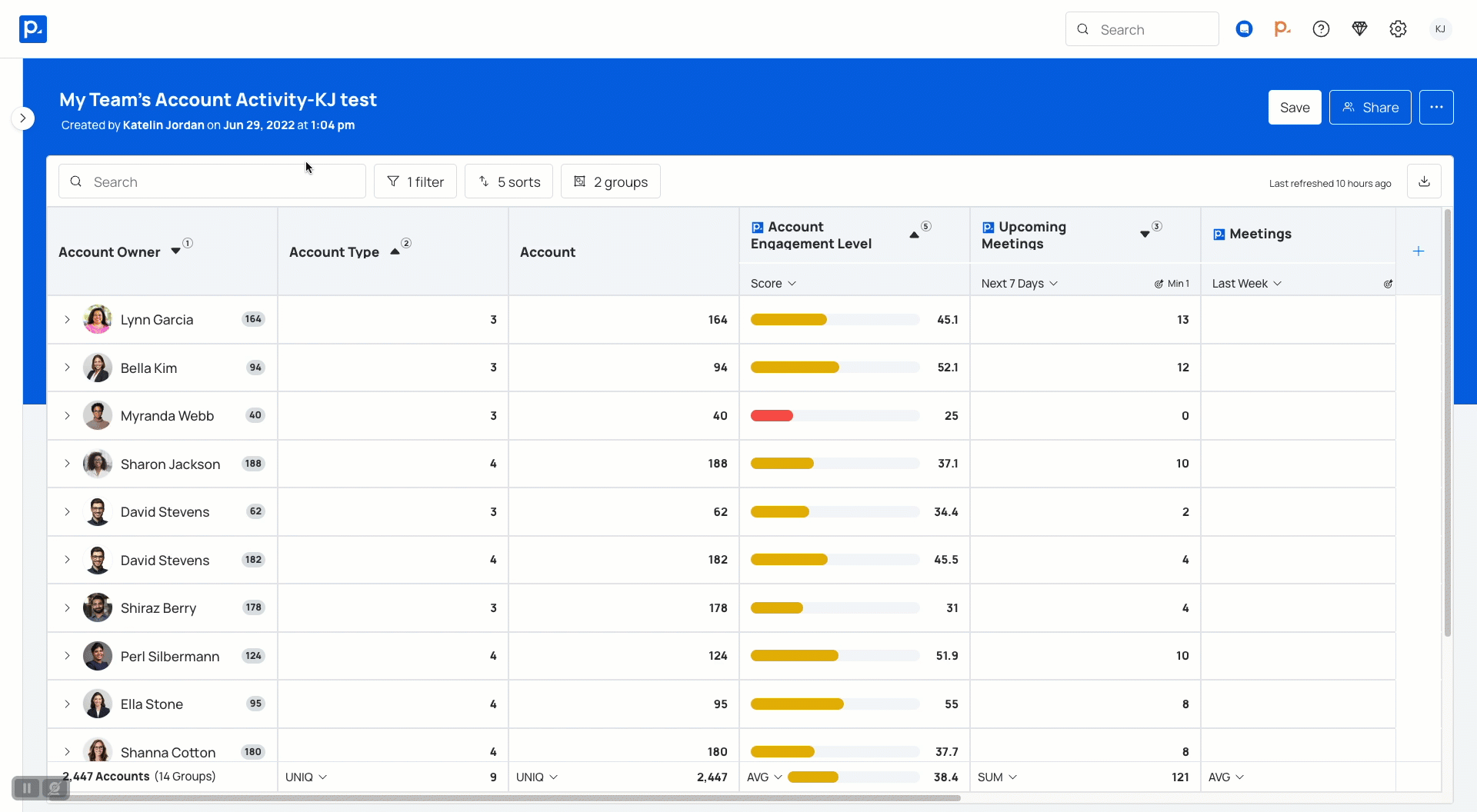Click the Share button
This screenshot has height=812, width=1477.
click(x=1369, y=108)
